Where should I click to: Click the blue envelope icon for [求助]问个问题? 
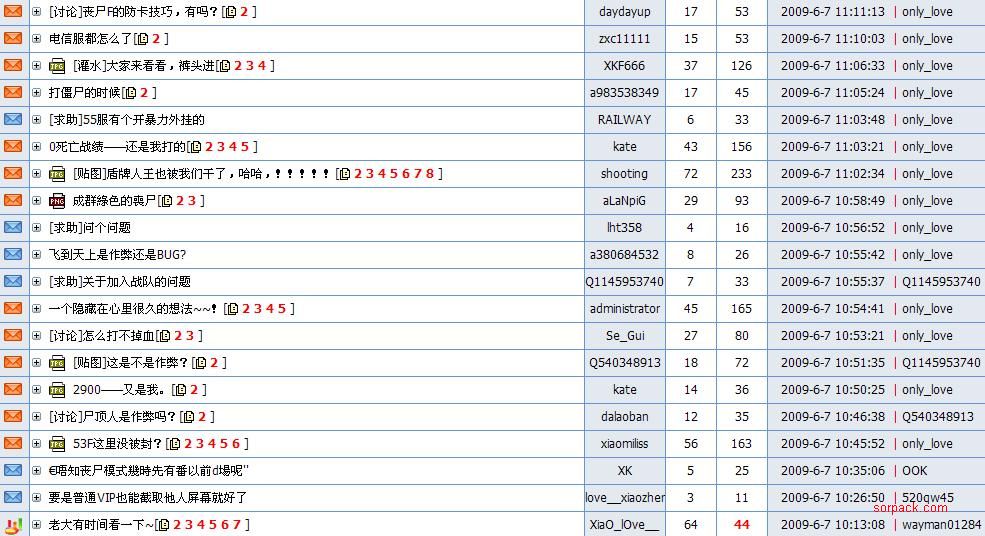(13, 228)
